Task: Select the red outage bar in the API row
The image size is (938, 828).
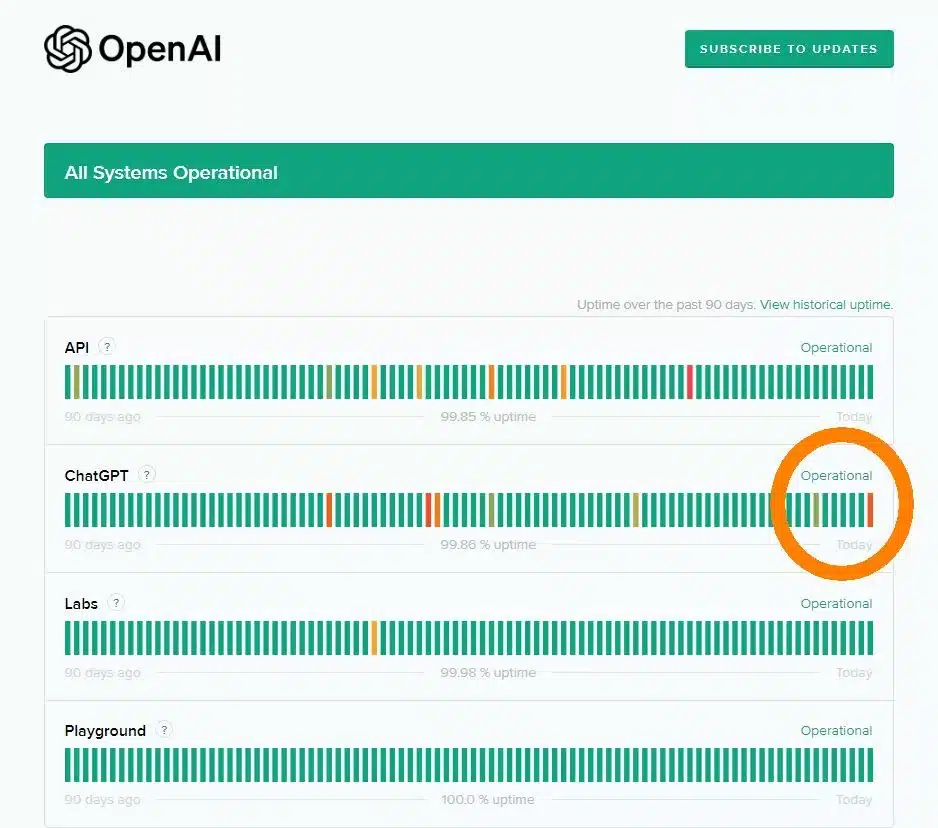Action: [x=690, y=382]
